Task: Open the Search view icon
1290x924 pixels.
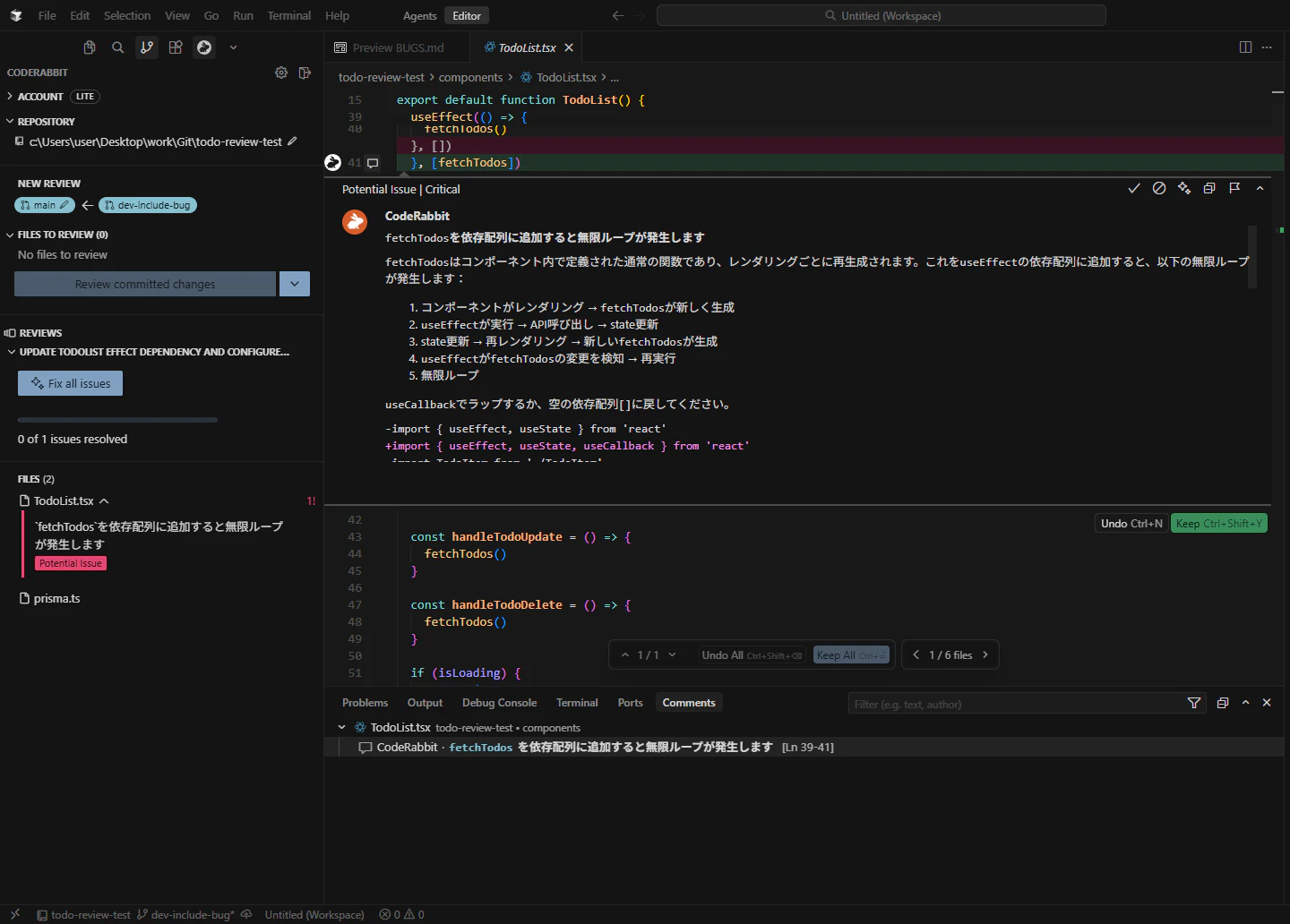Action: (117, 47)
